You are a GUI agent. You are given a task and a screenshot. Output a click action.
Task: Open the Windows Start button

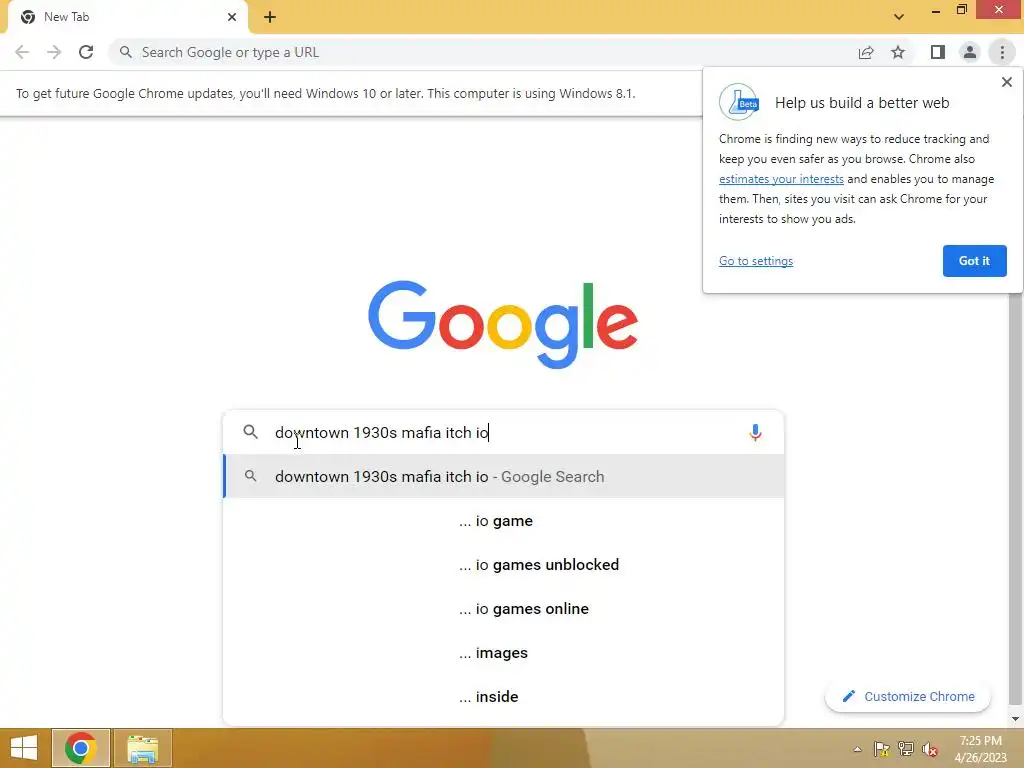[x=24, y=748]
